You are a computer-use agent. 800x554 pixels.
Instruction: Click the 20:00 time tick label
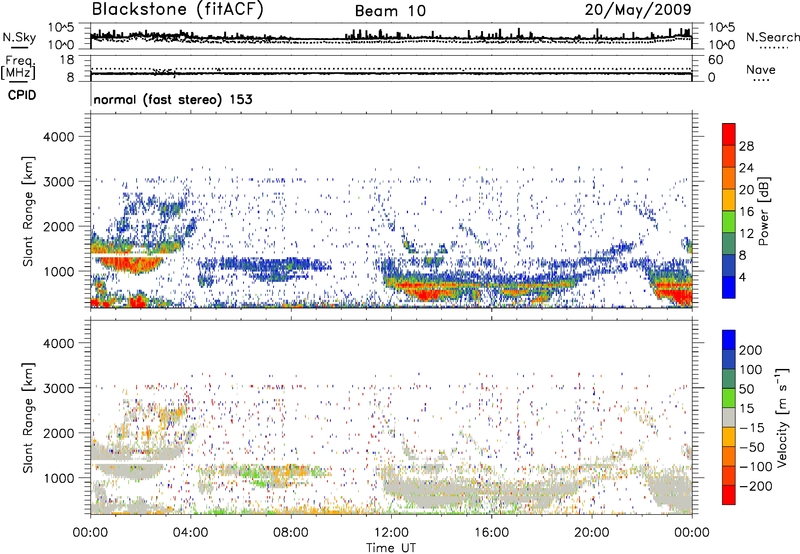pyautogui.click(x=591, y=533)
